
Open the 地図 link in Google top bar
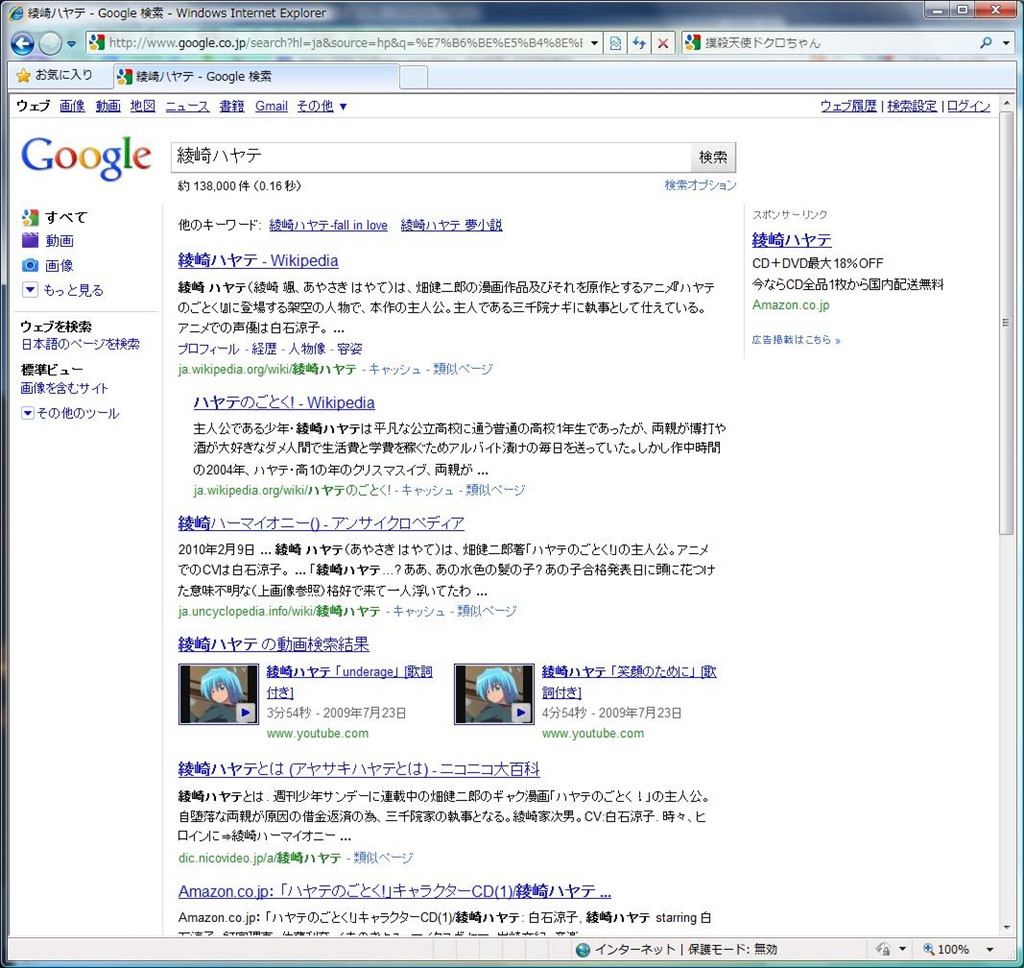click(x=142, y=106)
